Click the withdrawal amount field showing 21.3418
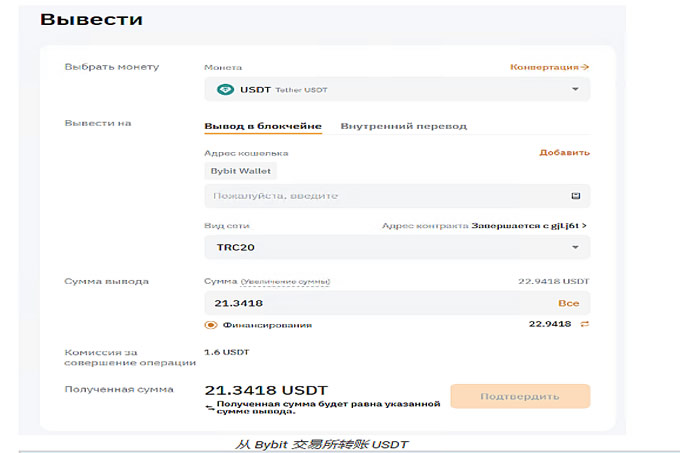Viewport: 680px width, 453px height. [x=397, y=303]
